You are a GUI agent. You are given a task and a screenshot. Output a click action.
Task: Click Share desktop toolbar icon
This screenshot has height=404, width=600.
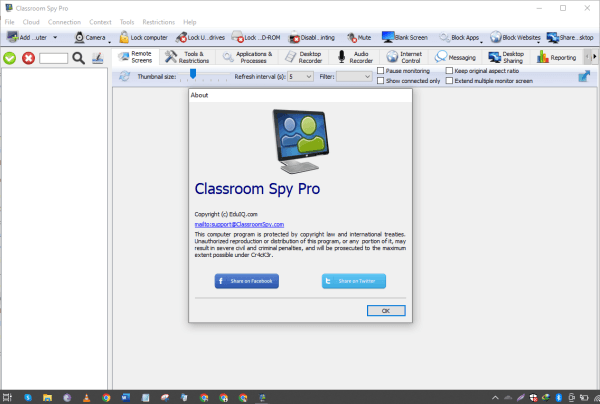coord(553,37)
